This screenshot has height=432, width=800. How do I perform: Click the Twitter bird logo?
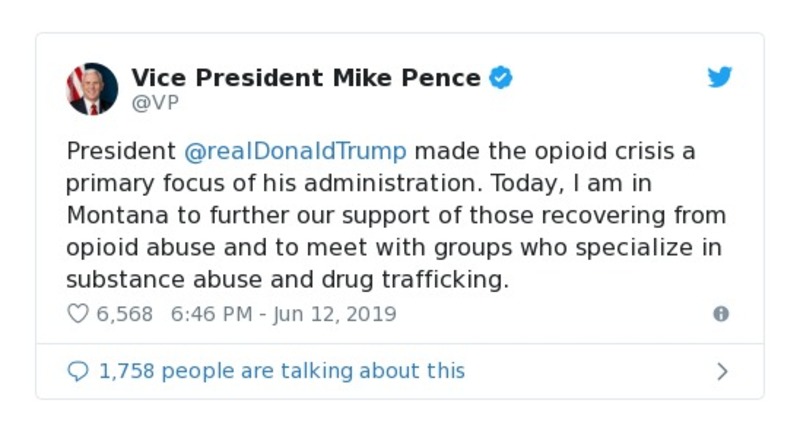[x=720, y=78]
